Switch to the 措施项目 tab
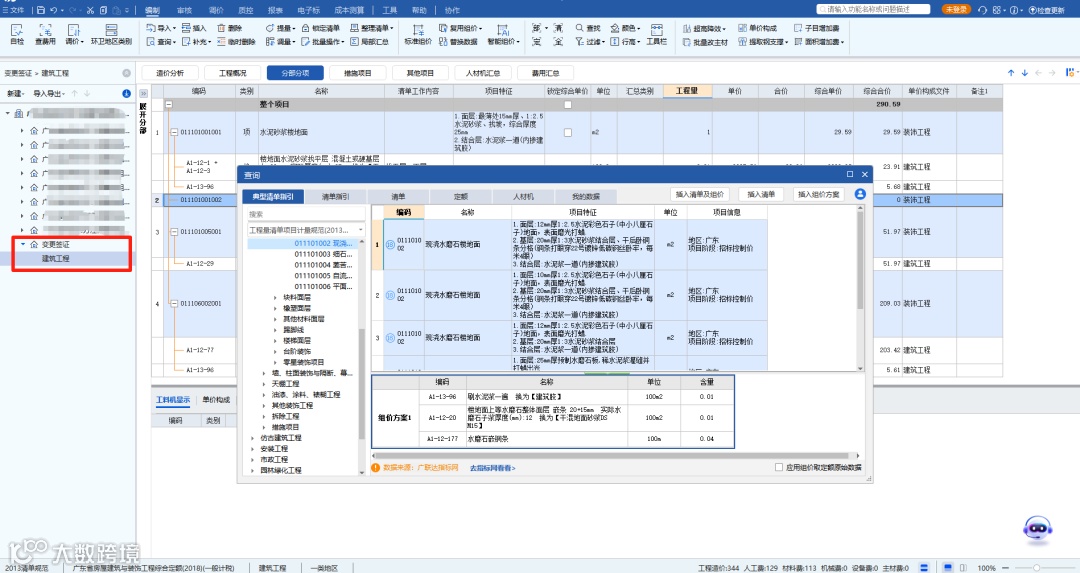Viewport: 1080px width, 573px height. [357, 73]
